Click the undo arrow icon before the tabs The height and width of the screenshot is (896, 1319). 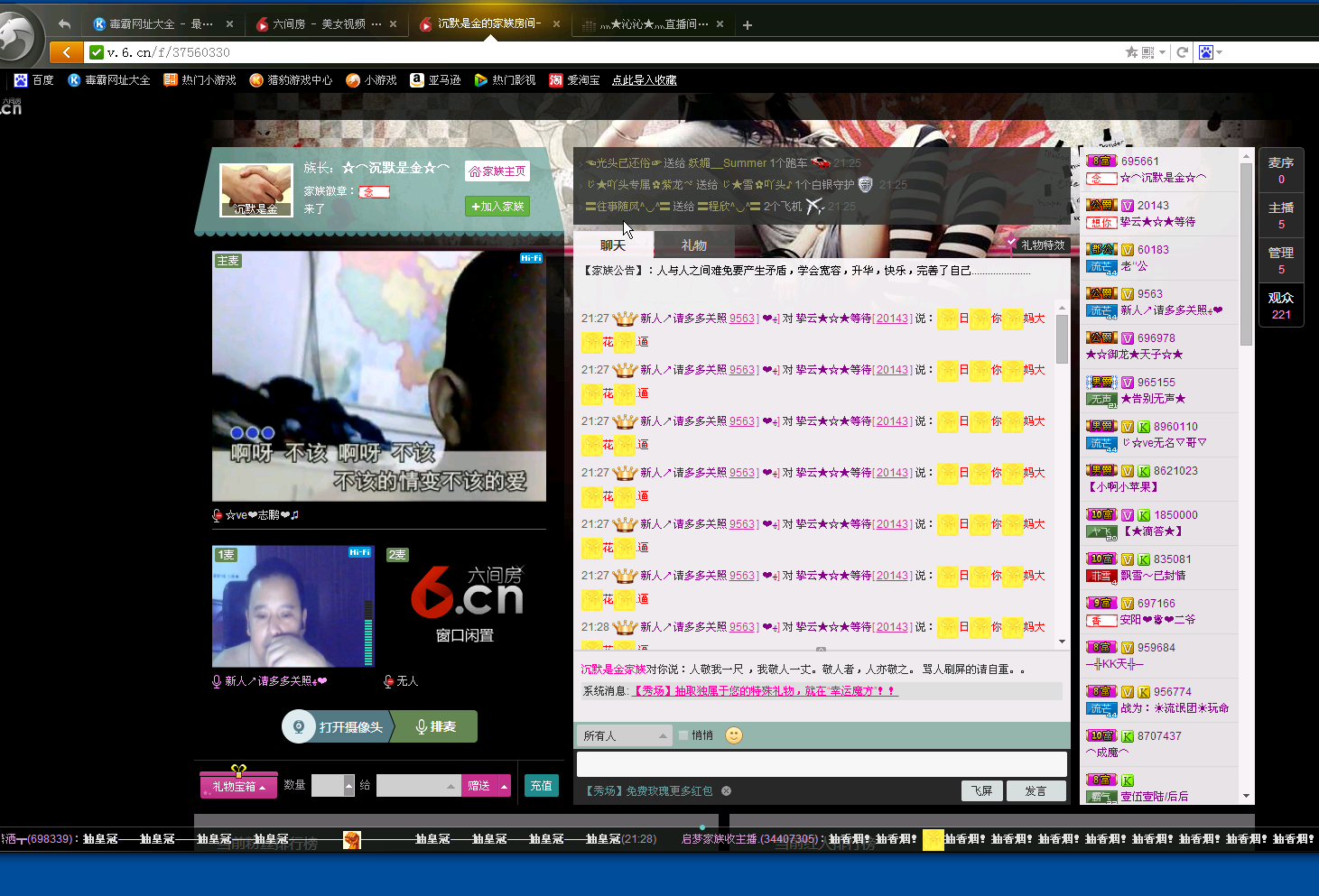coord(64,24)
